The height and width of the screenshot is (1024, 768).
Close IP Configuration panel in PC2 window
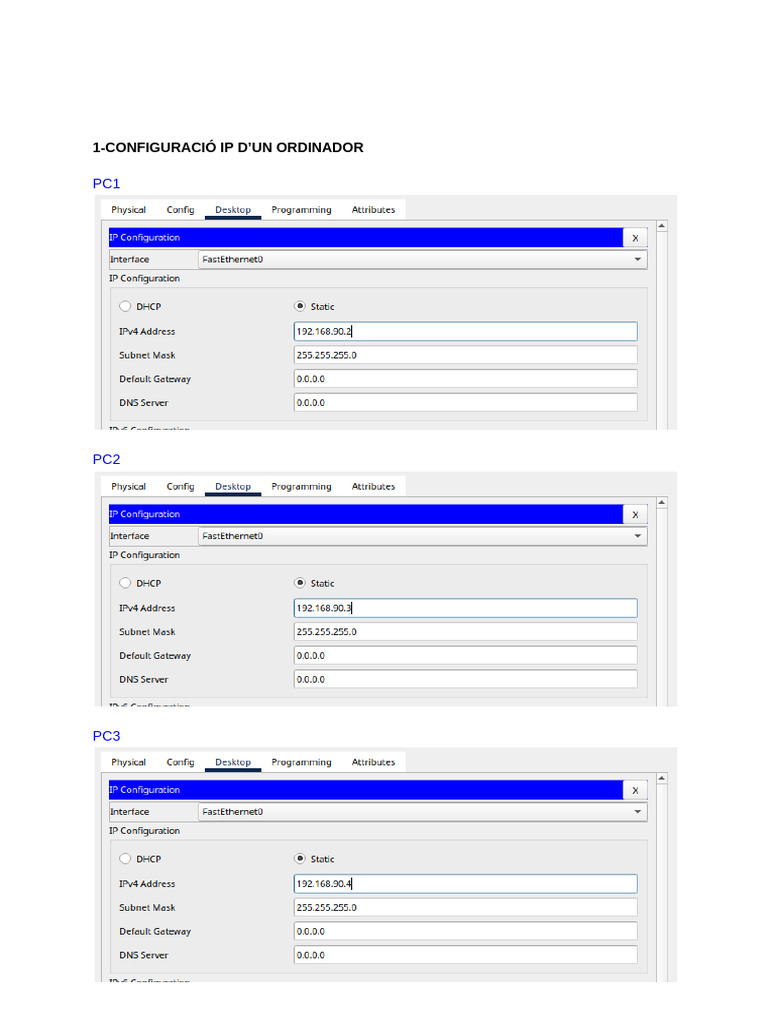click(635, 515)
